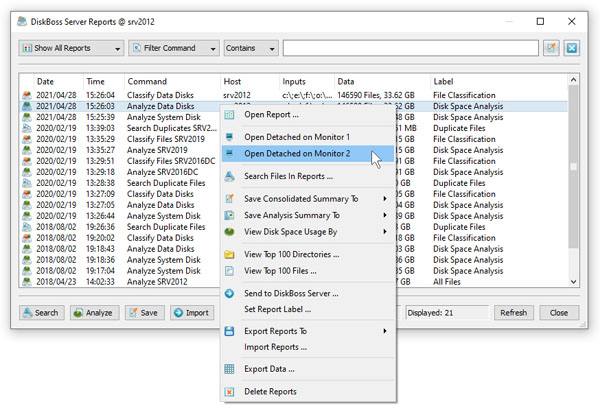Click the Save Analysis Summary icon

(229, 215)
